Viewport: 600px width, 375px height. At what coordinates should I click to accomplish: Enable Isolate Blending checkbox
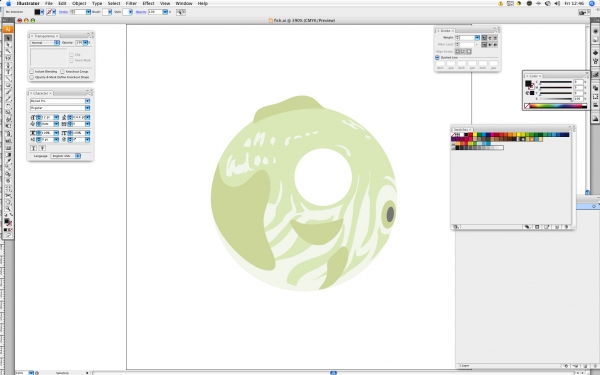[x=32, y=72]
